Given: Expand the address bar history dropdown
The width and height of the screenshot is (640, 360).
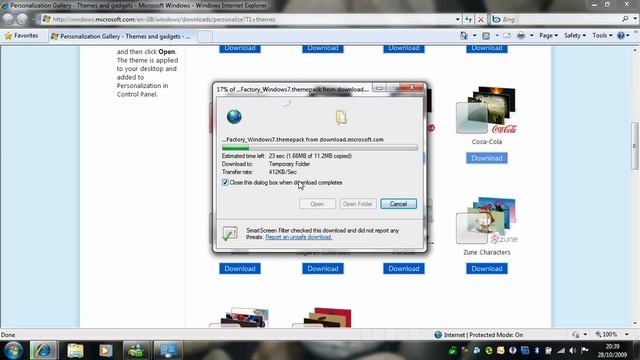Looking at the screenshot, I should (x=458, y=19).
